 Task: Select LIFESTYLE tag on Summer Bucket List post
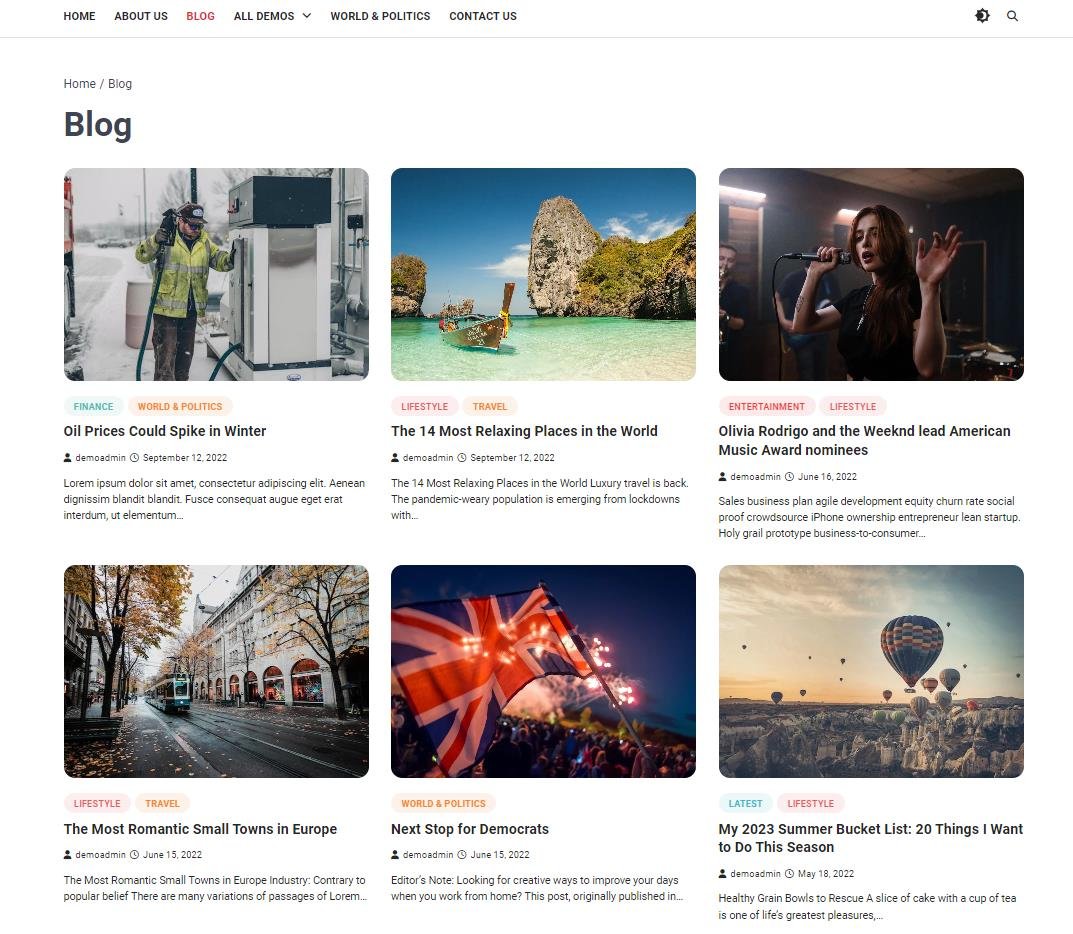click(x=810, y=803)
